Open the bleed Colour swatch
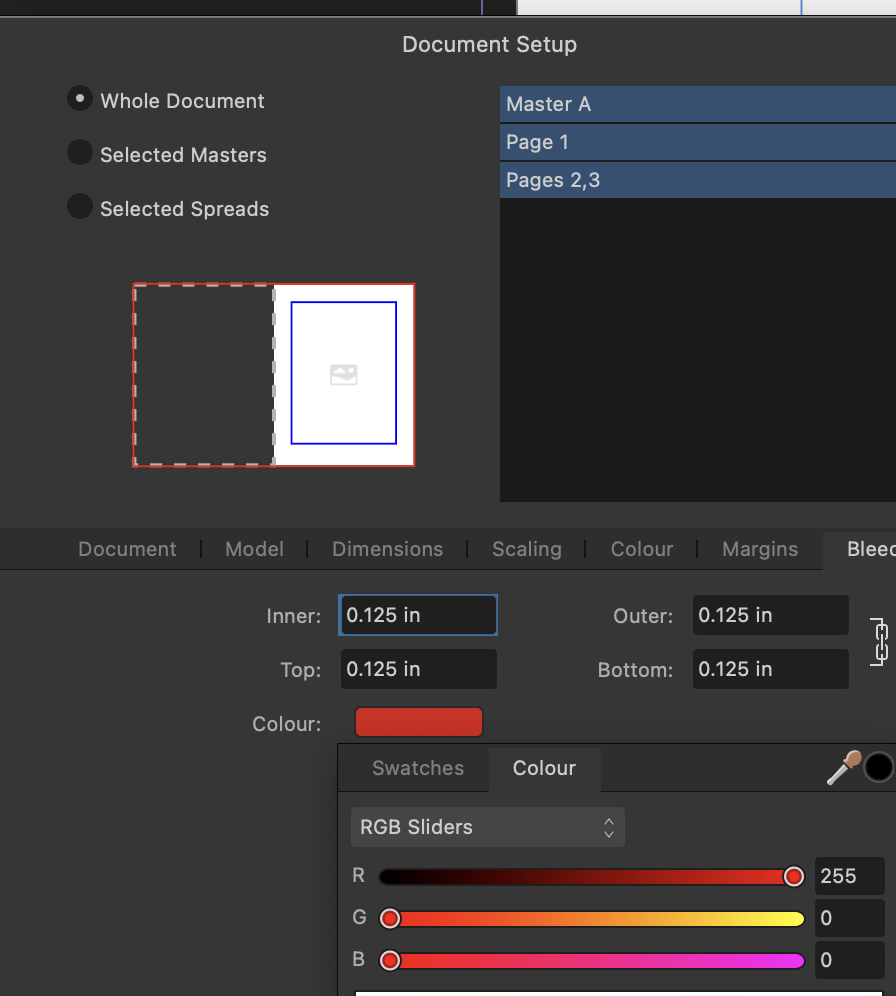 tap(418, 721)
